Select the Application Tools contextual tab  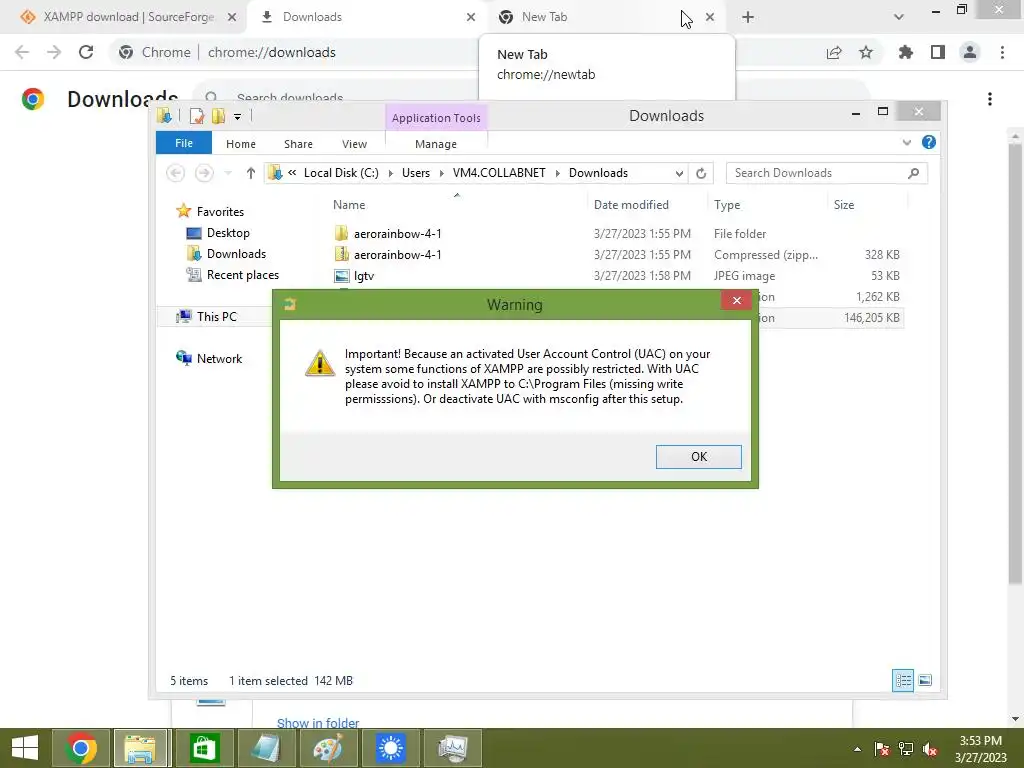coord(436,118)
